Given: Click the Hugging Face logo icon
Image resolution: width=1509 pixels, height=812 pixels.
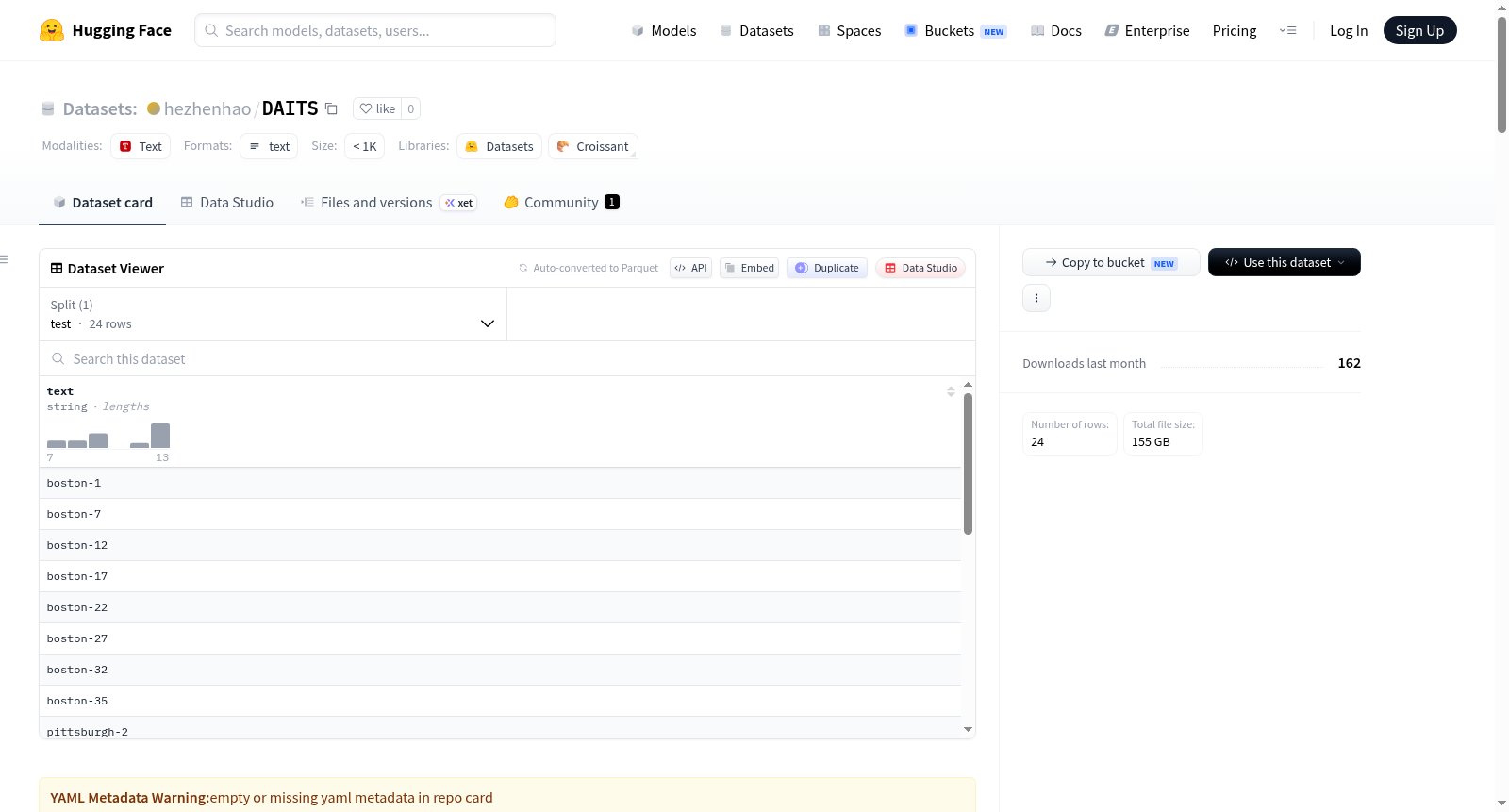Looking at the screenshot, I should coord(52,30).
